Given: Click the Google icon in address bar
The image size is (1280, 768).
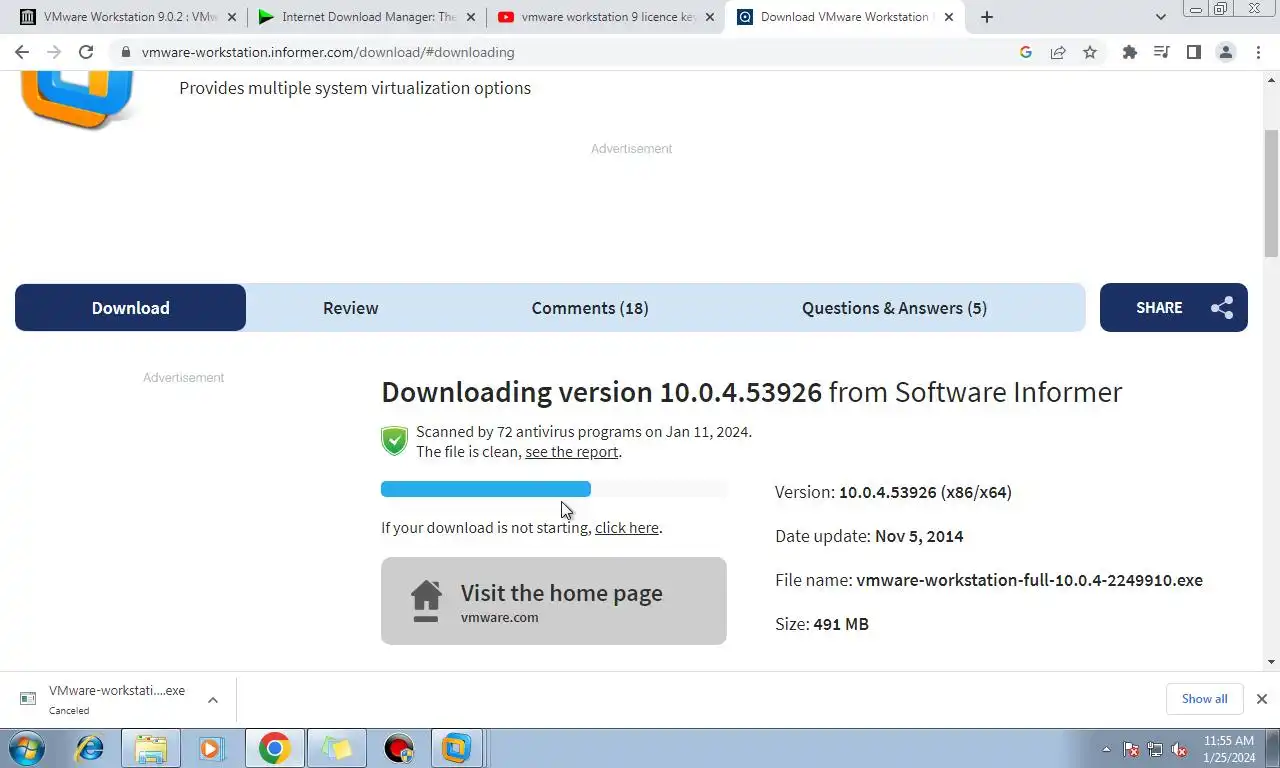Looking at the screenshot, I should tap(1026, 52).
